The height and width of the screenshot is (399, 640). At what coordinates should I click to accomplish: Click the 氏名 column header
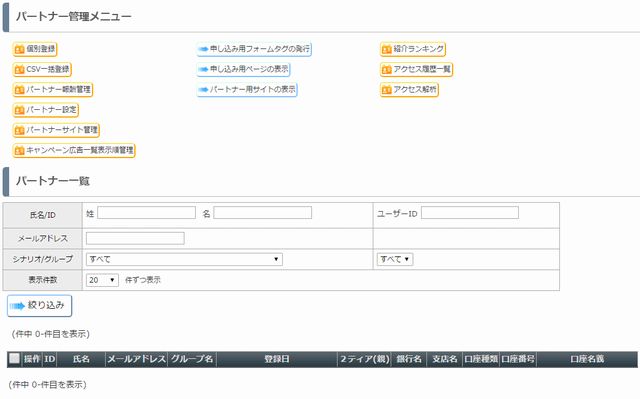pyautogui.click(x=81, y=359)
